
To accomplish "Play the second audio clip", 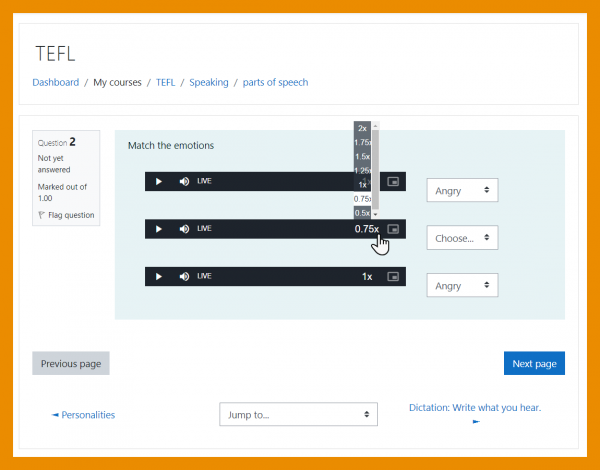I will [159, 229].
